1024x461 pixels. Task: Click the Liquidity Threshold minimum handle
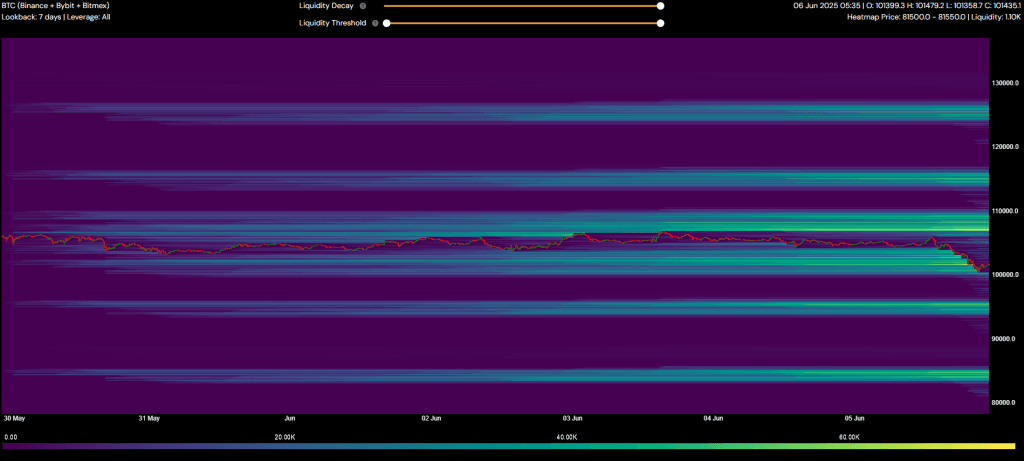click(387, 23)
